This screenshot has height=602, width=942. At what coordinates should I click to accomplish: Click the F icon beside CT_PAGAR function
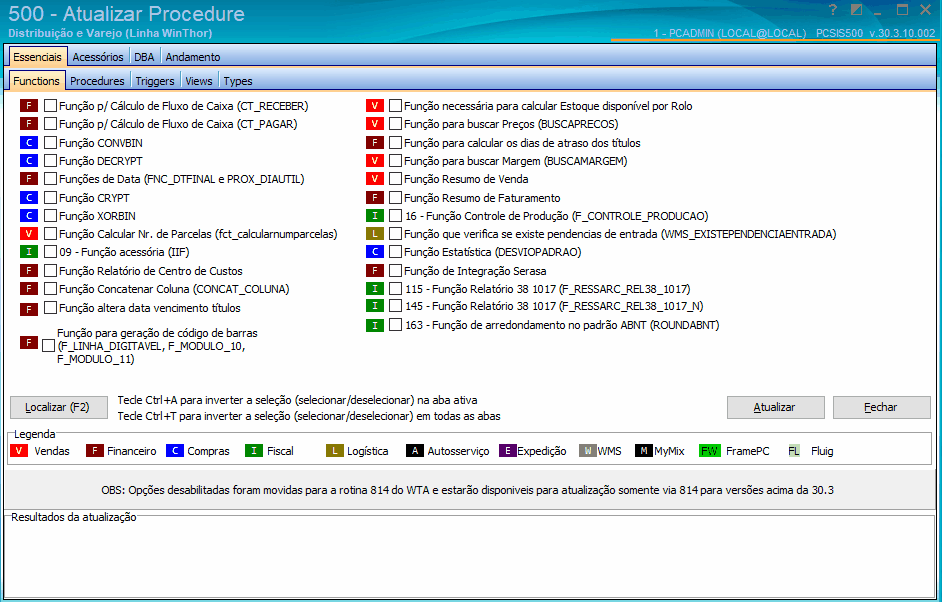tap(29, 124)
